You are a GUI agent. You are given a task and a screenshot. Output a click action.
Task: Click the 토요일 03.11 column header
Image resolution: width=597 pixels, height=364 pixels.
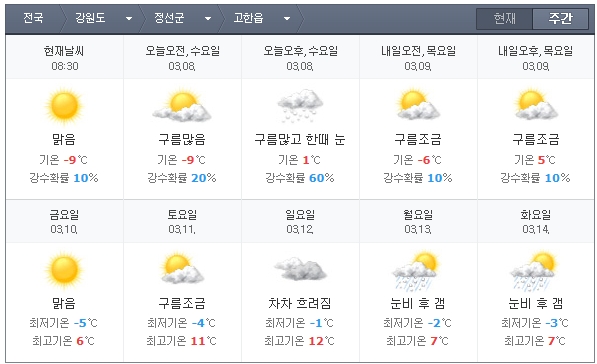coord(182,221)
